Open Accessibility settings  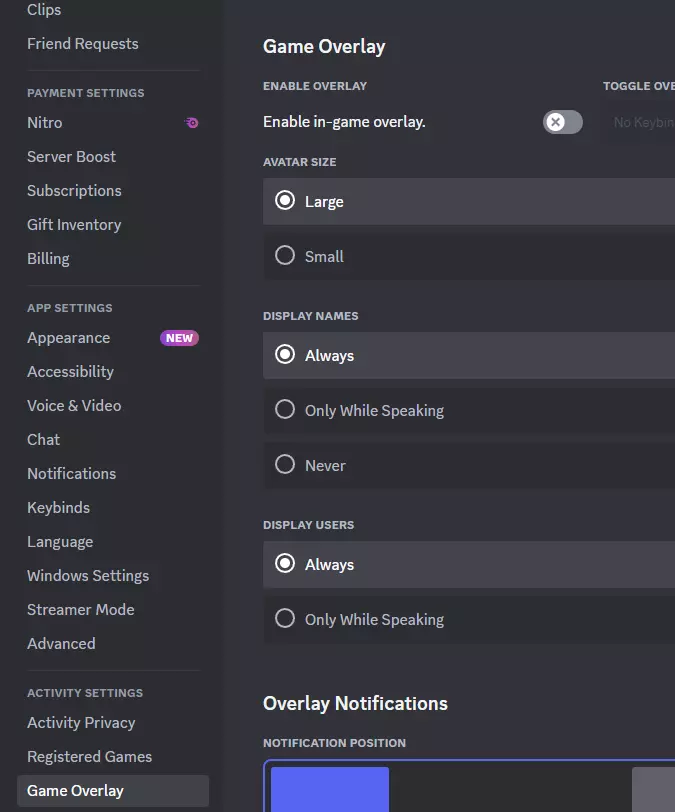[70, 372]
